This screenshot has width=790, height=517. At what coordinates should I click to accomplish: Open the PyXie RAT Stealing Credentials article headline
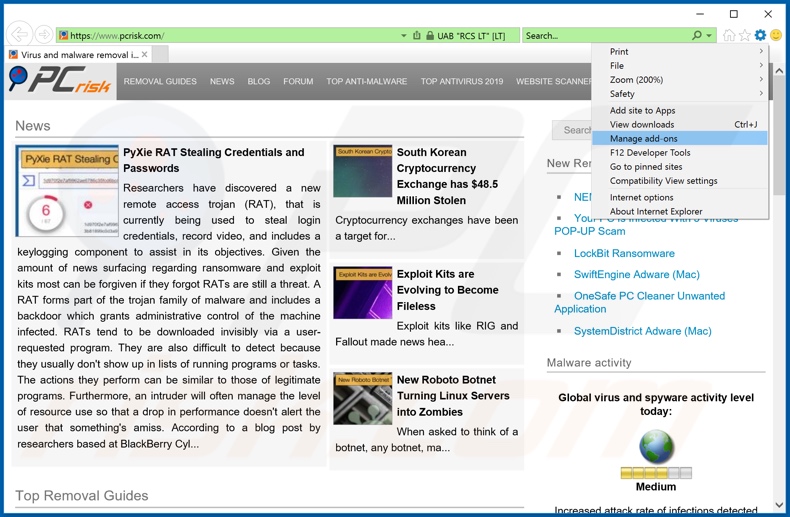click(x=214, y=160)
